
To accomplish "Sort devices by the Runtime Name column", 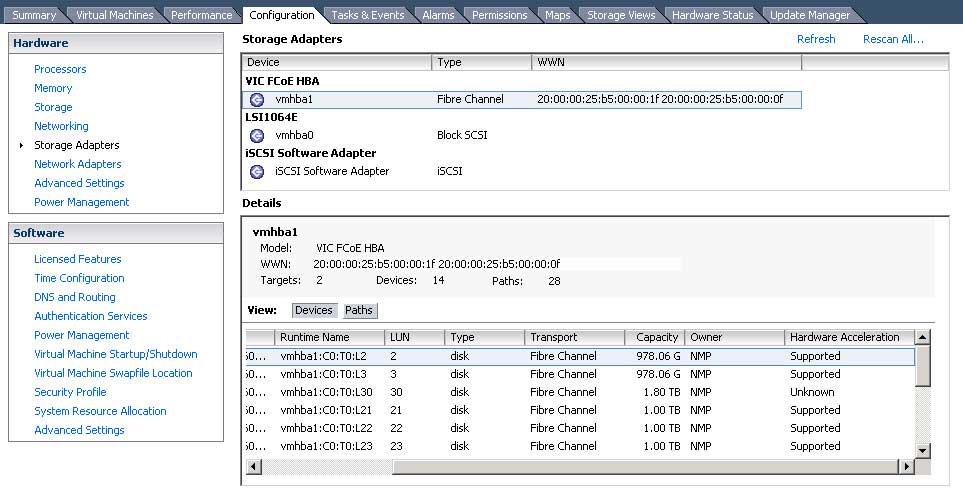I will click(329, 338).
